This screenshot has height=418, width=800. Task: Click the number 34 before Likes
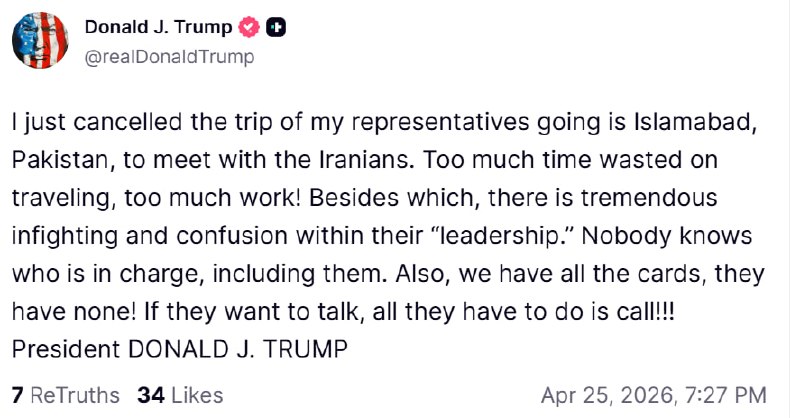151,395
